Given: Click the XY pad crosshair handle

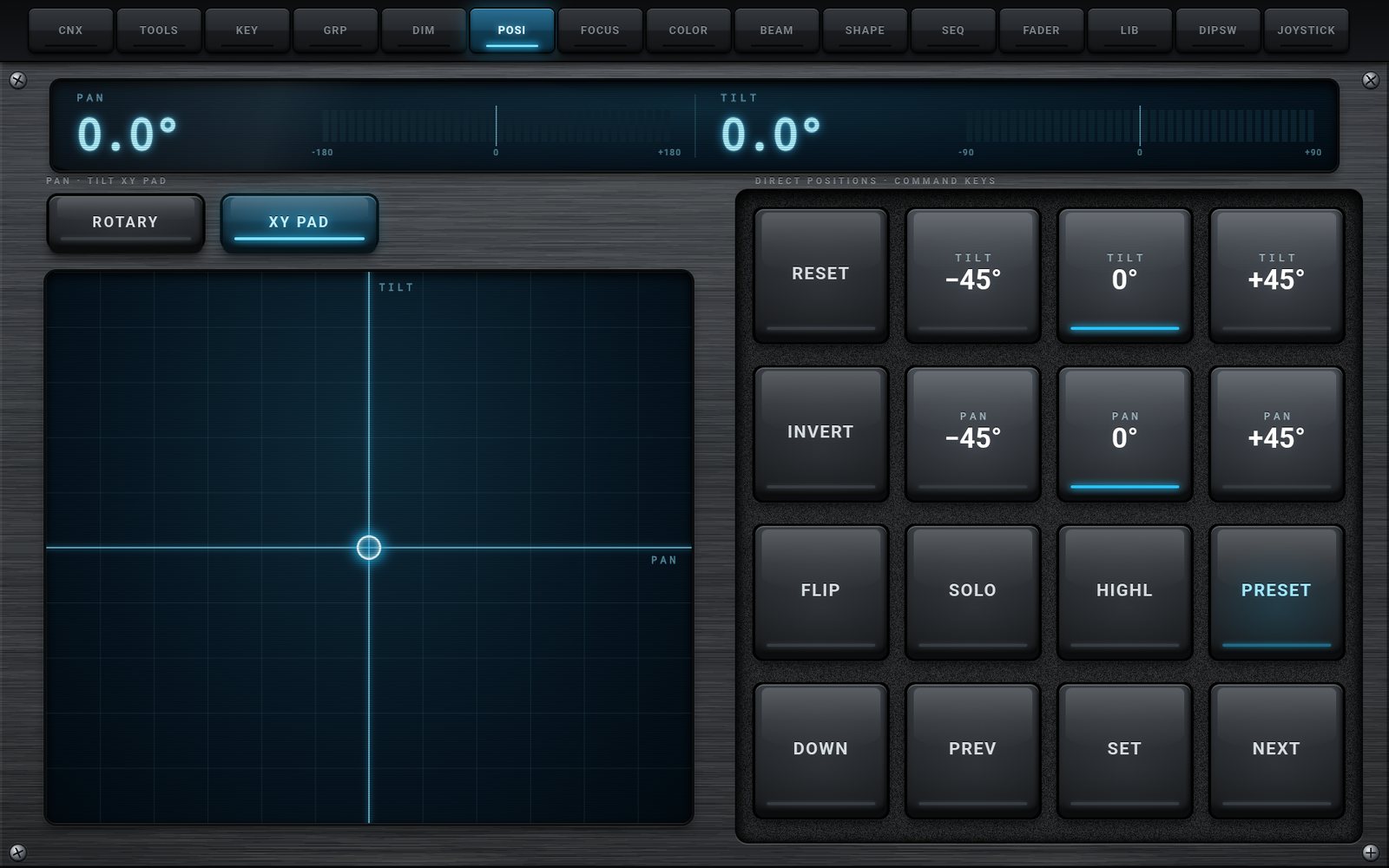Looking at the screenshot, I should point(369,548).
